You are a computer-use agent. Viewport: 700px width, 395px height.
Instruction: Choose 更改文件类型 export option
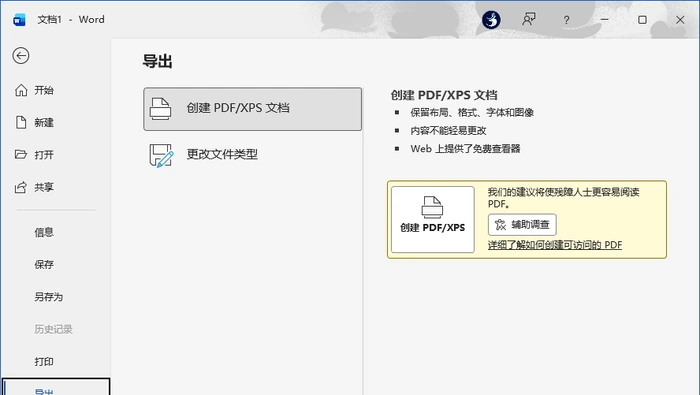pyautogui.click(x=253, y=155)
